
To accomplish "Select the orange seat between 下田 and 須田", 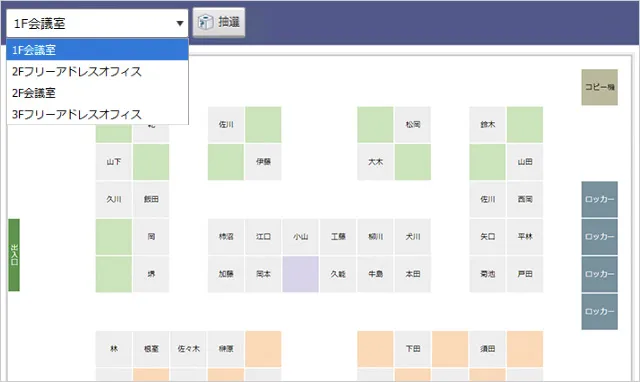I will tap(450, 349).
